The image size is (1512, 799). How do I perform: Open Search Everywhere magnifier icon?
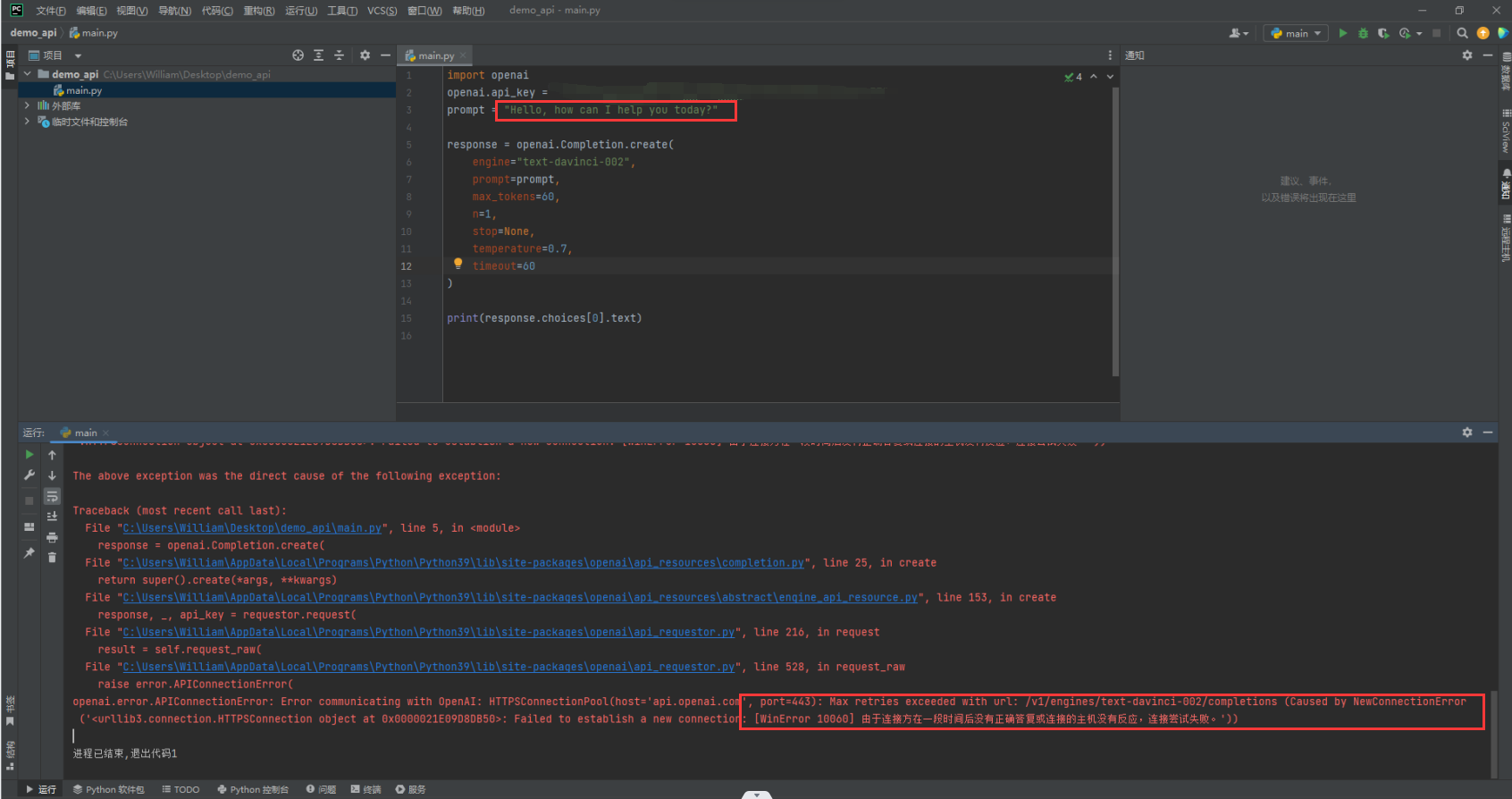pos(1462,33)
